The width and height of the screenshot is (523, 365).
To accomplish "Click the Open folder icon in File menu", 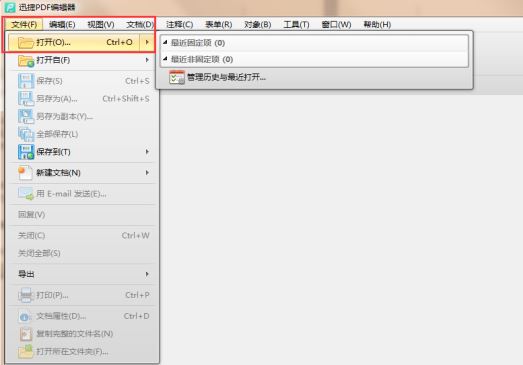I will coord(26,43).
